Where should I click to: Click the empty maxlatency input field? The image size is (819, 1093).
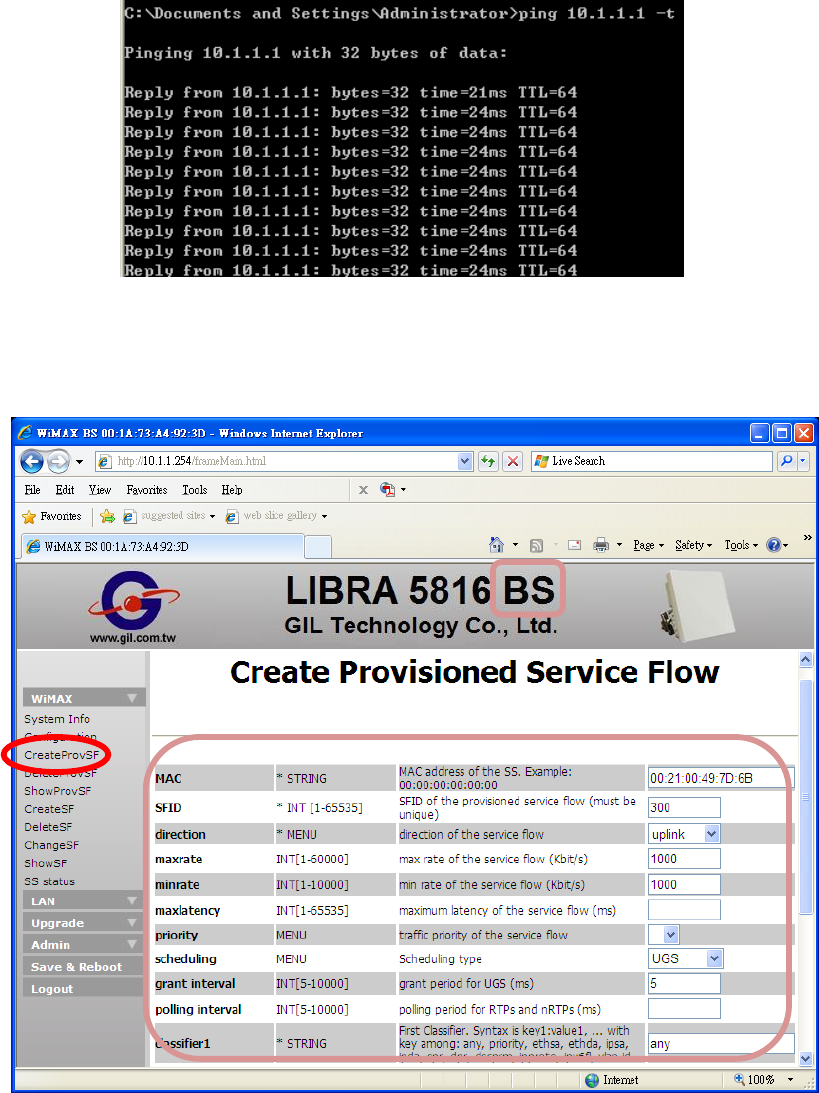[684, 910]
